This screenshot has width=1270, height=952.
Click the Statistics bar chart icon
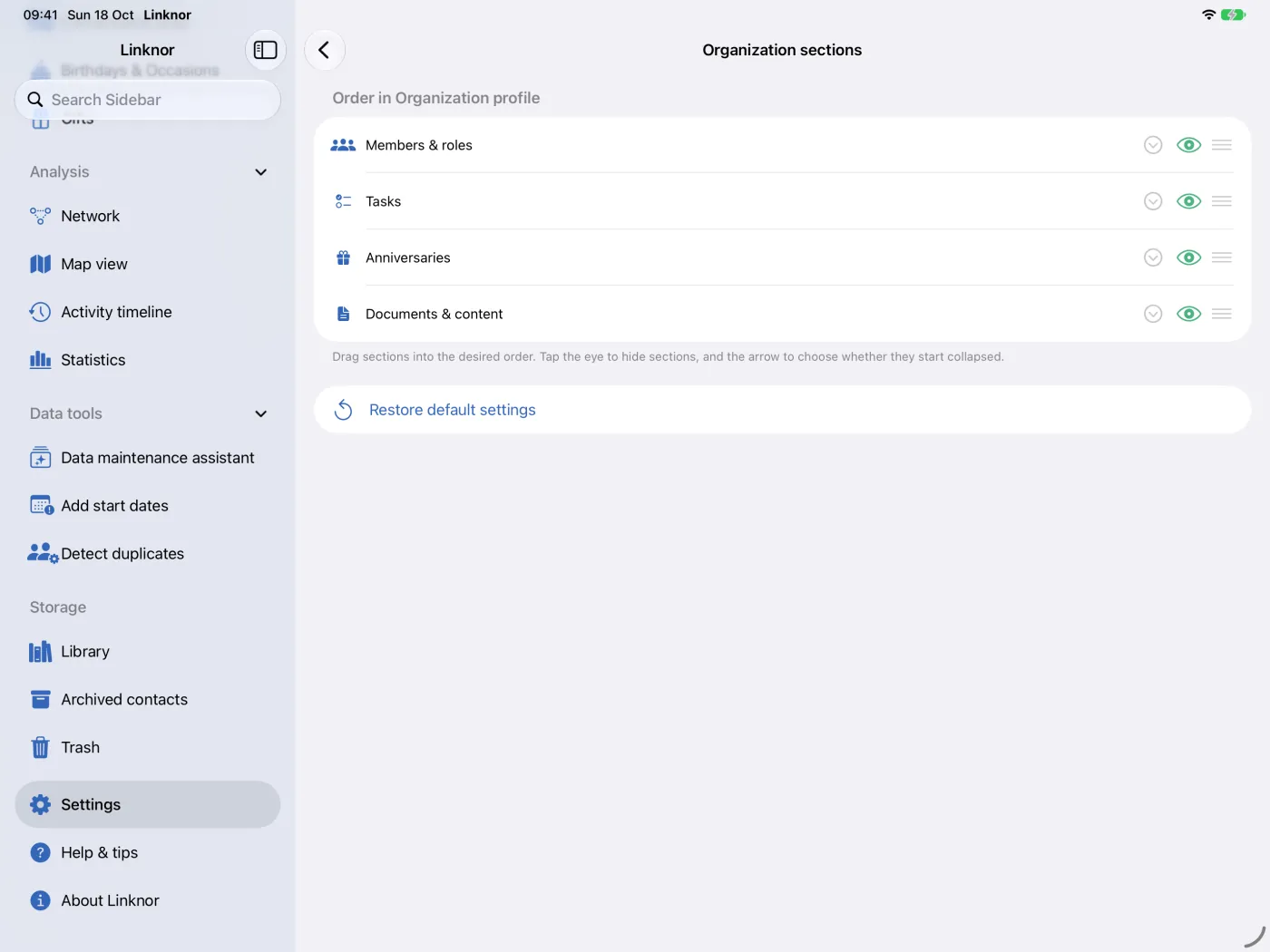tap(40, 360)
